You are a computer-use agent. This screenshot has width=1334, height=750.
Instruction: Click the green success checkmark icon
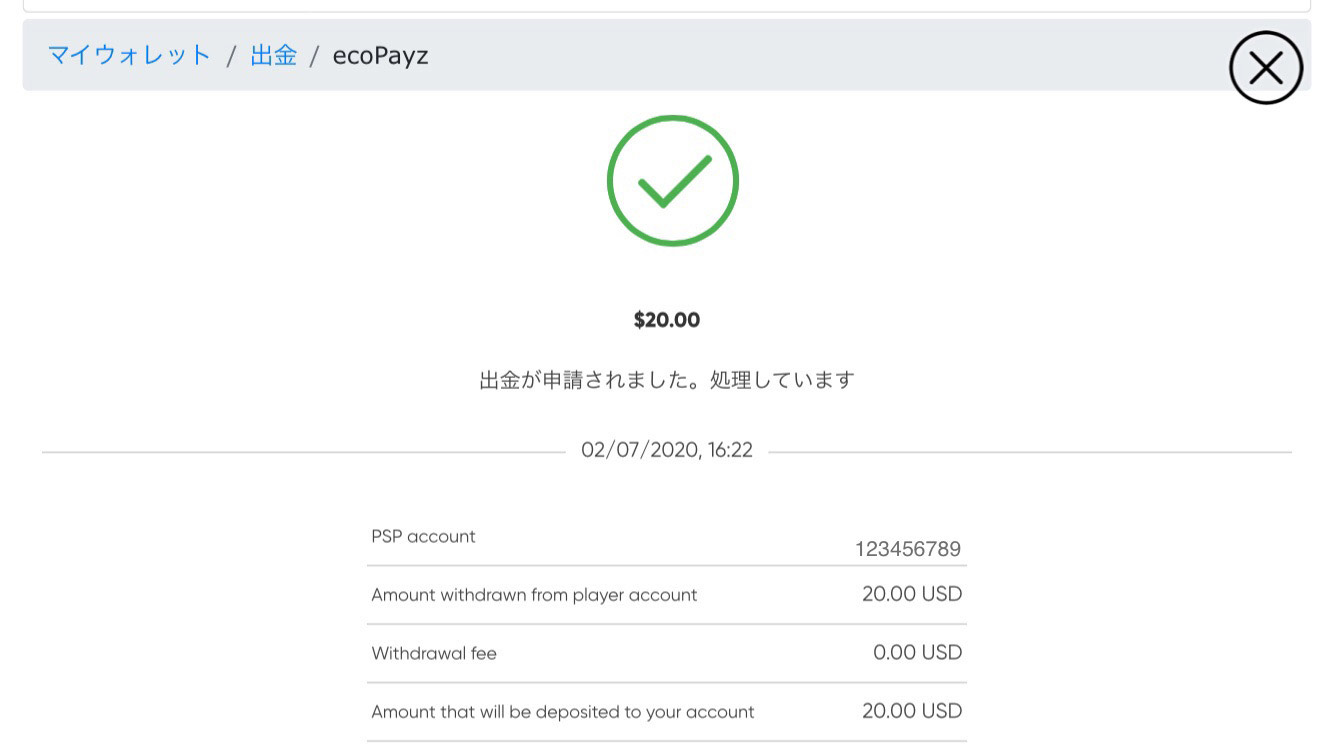point(672,180)
